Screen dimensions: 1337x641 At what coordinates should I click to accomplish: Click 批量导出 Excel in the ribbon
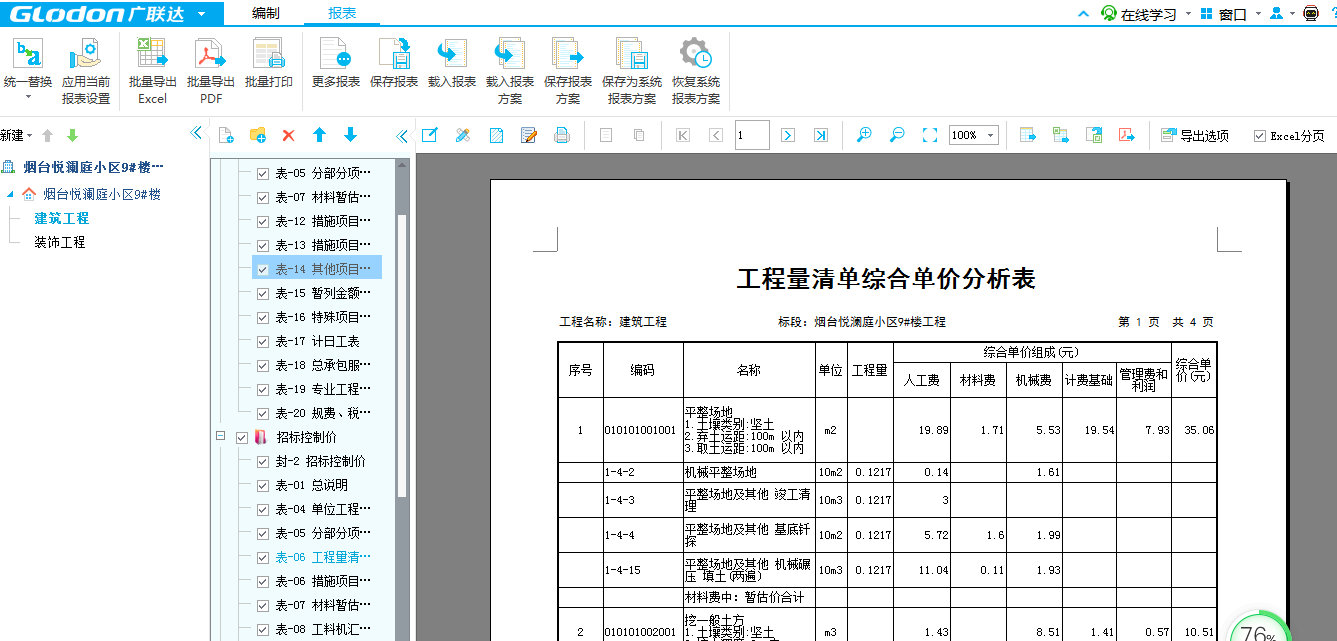click(152, 71)
